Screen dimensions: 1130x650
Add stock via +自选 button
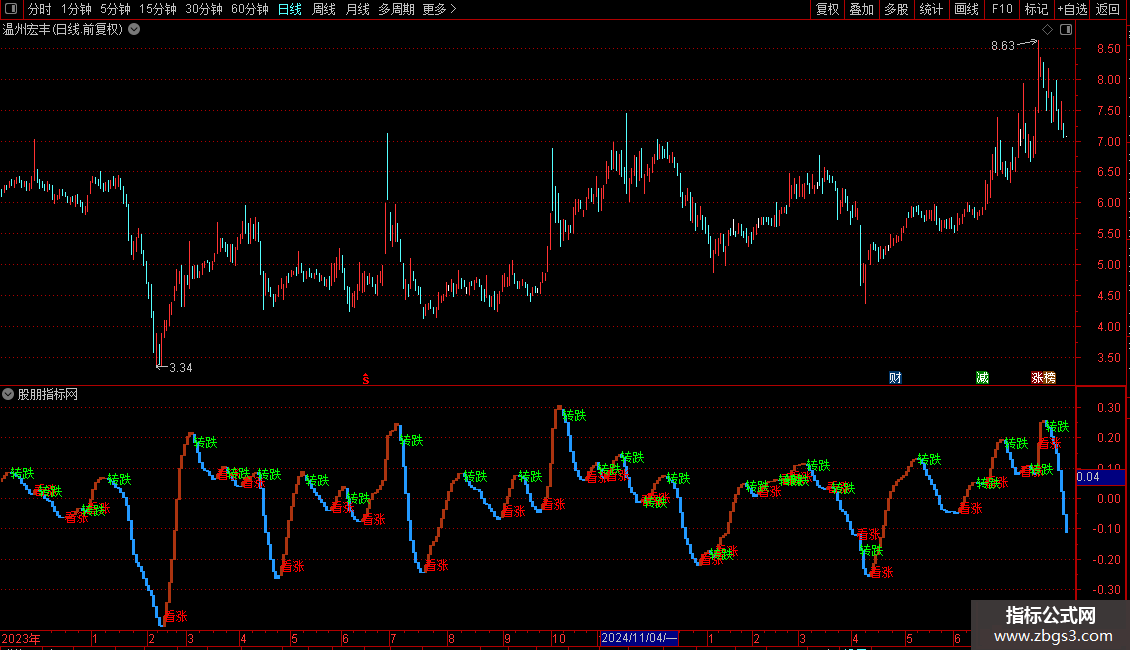pos(1072,9)
